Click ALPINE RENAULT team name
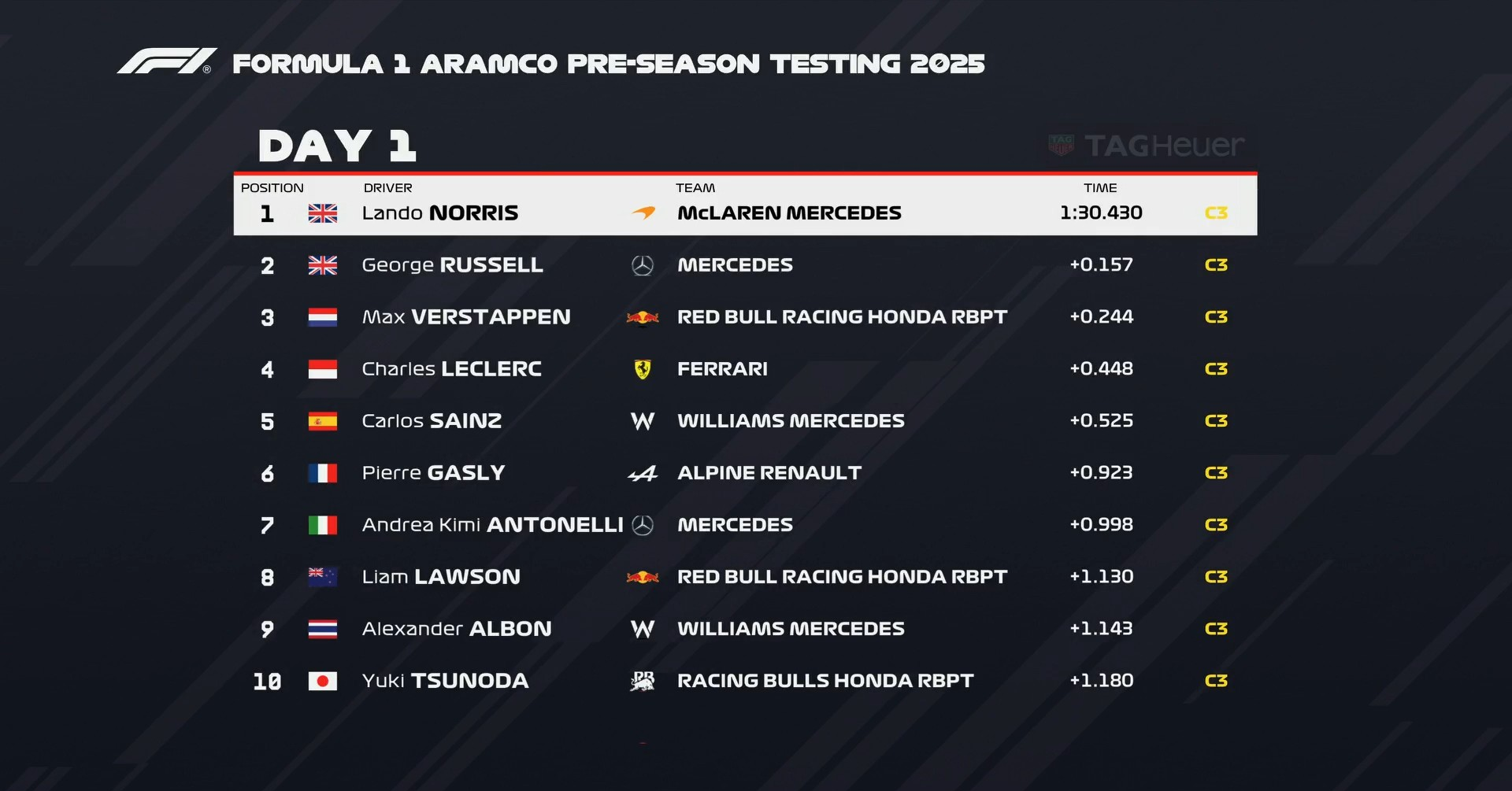The width and height of the screenshot is (1512, 791). point(769,473)
